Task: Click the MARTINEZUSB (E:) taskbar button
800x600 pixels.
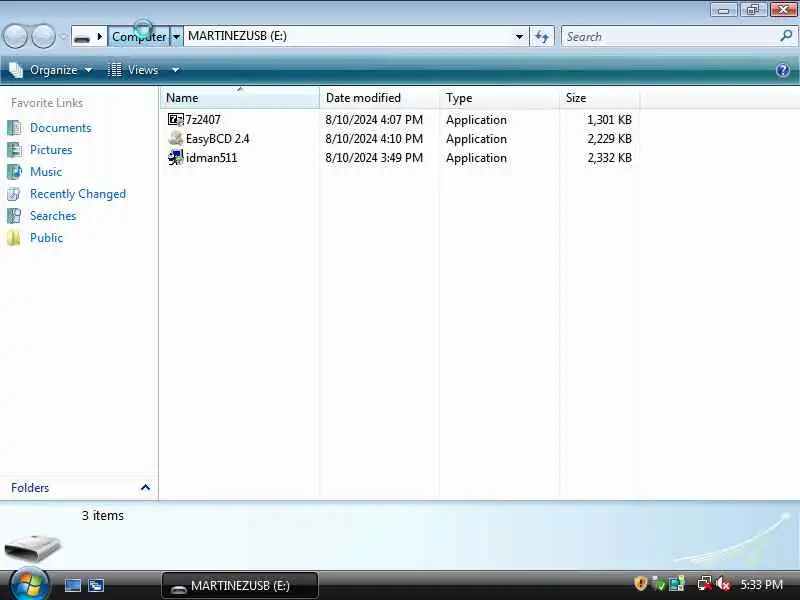Action: [x=240, y=586]
